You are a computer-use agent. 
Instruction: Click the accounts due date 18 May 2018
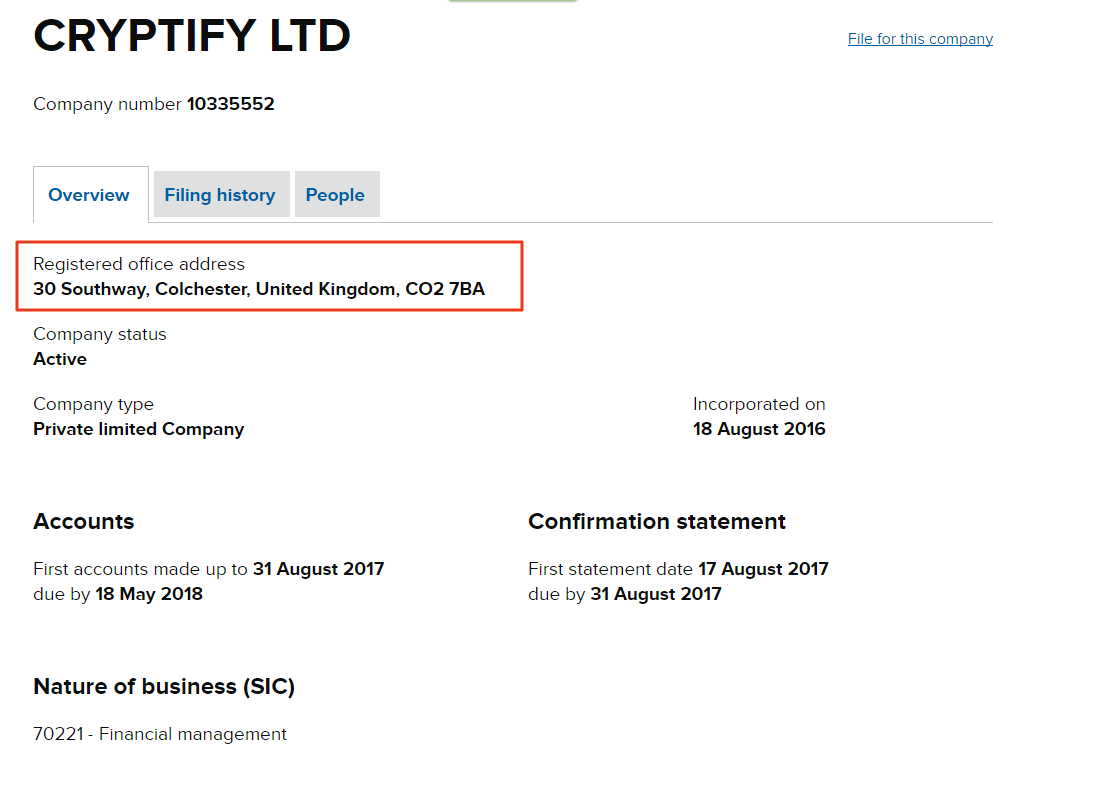coord(149,594)
